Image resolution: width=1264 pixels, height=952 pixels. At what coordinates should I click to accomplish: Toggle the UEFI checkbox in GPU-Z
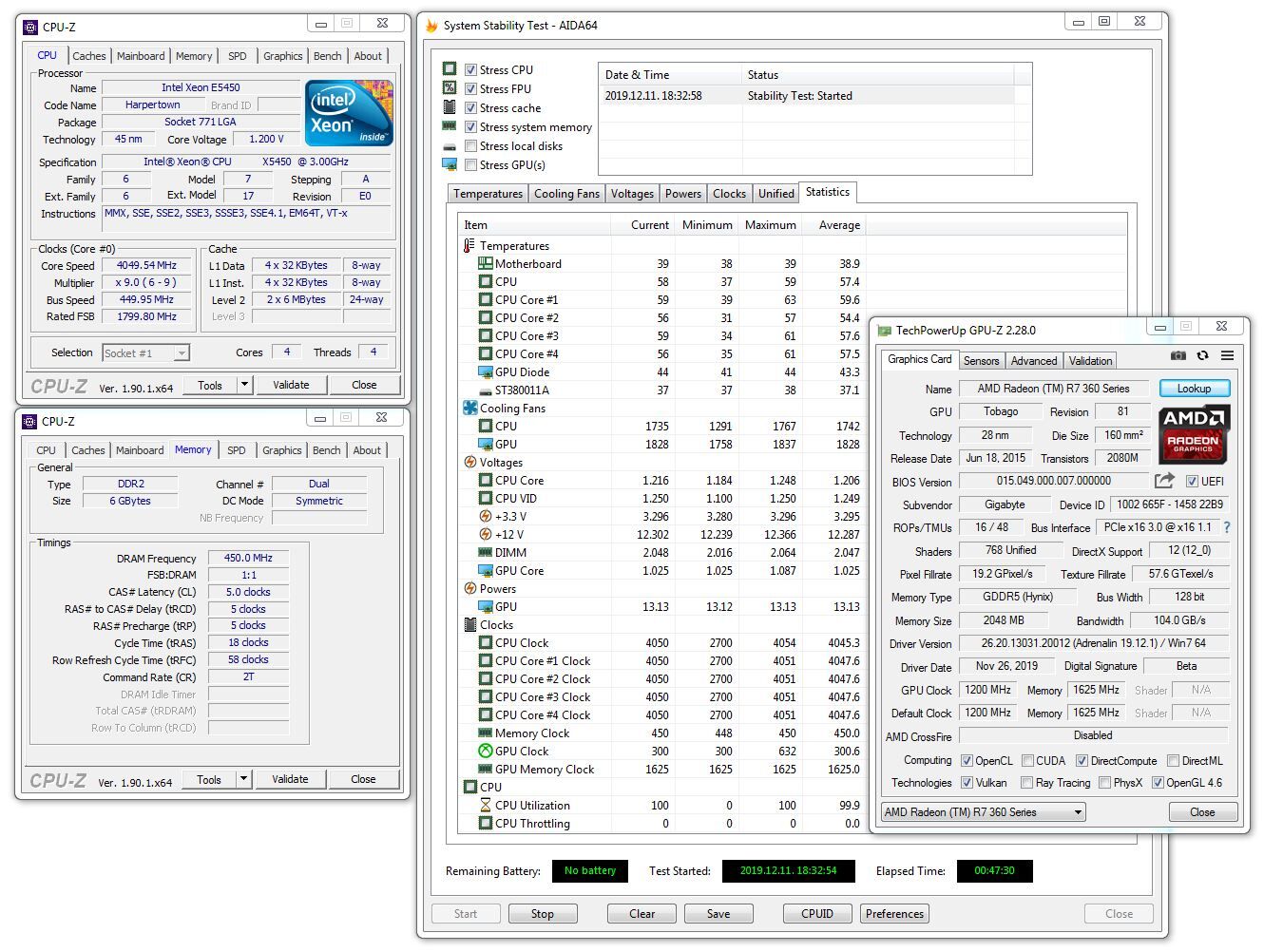(x=1191, y=481)
